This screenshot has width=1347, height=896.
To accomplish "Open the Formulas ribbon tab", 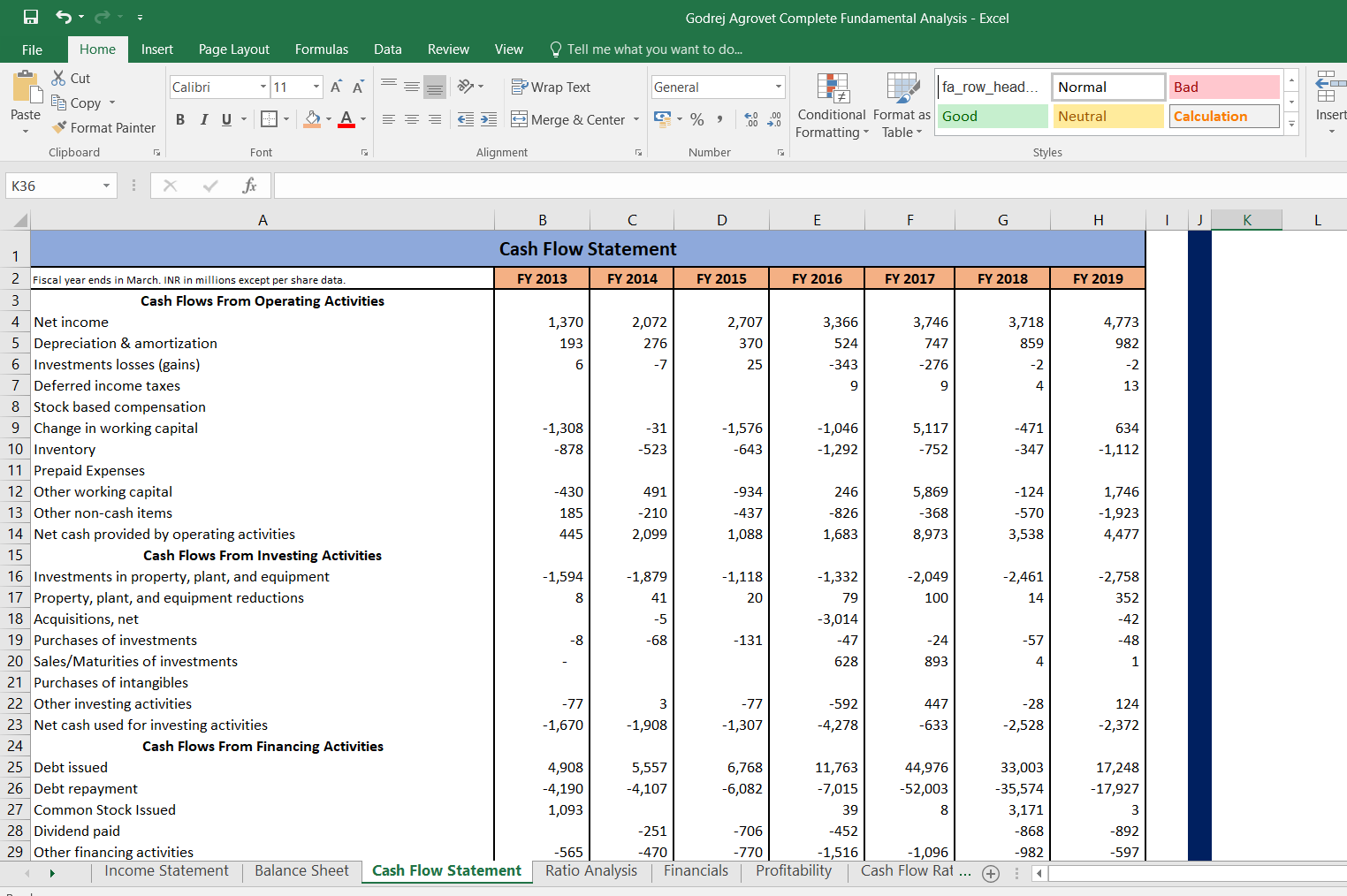I will (322, 49).
